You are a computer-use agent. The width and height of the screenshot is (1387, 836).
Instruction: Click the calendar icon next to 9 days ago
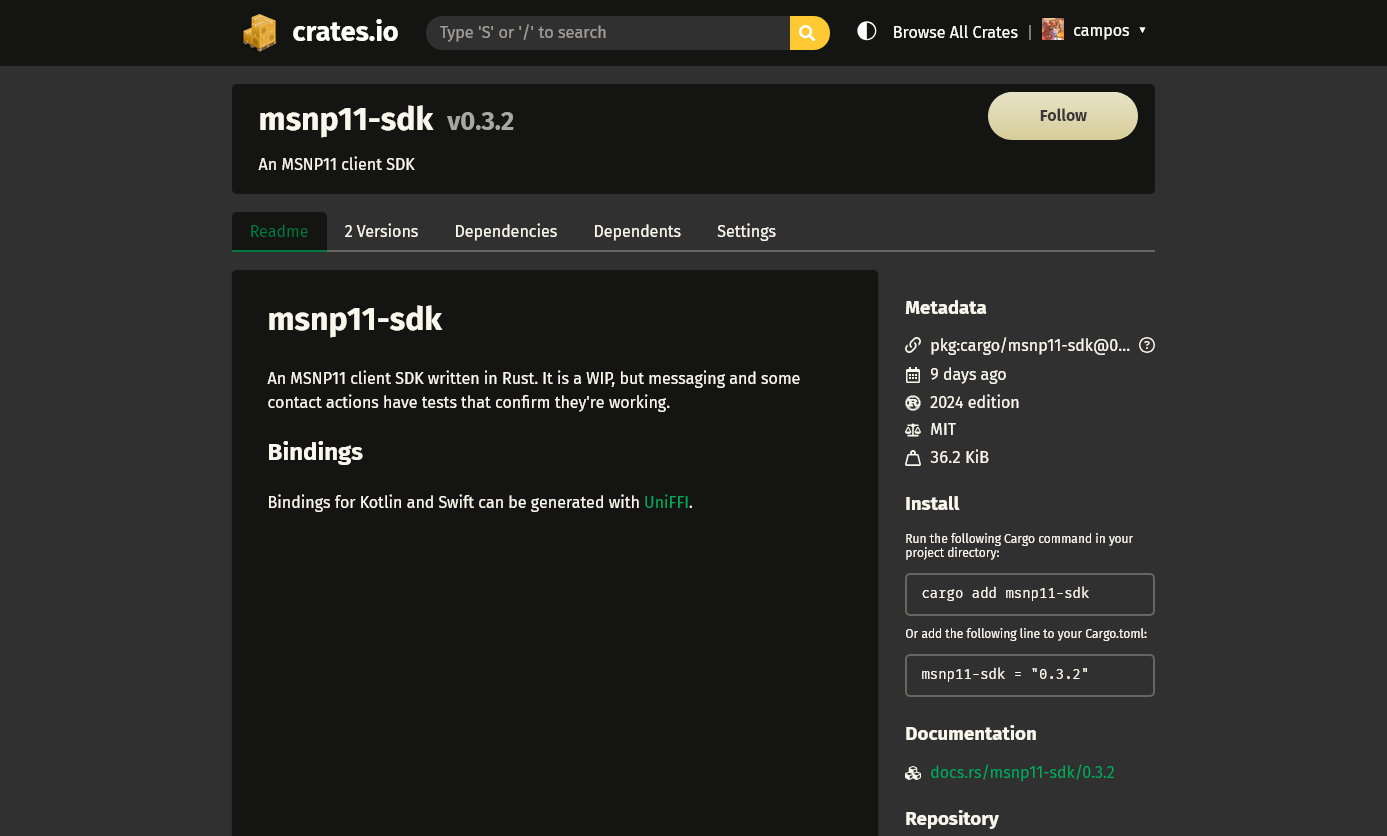pyautogui.click(x=913, y=375)
